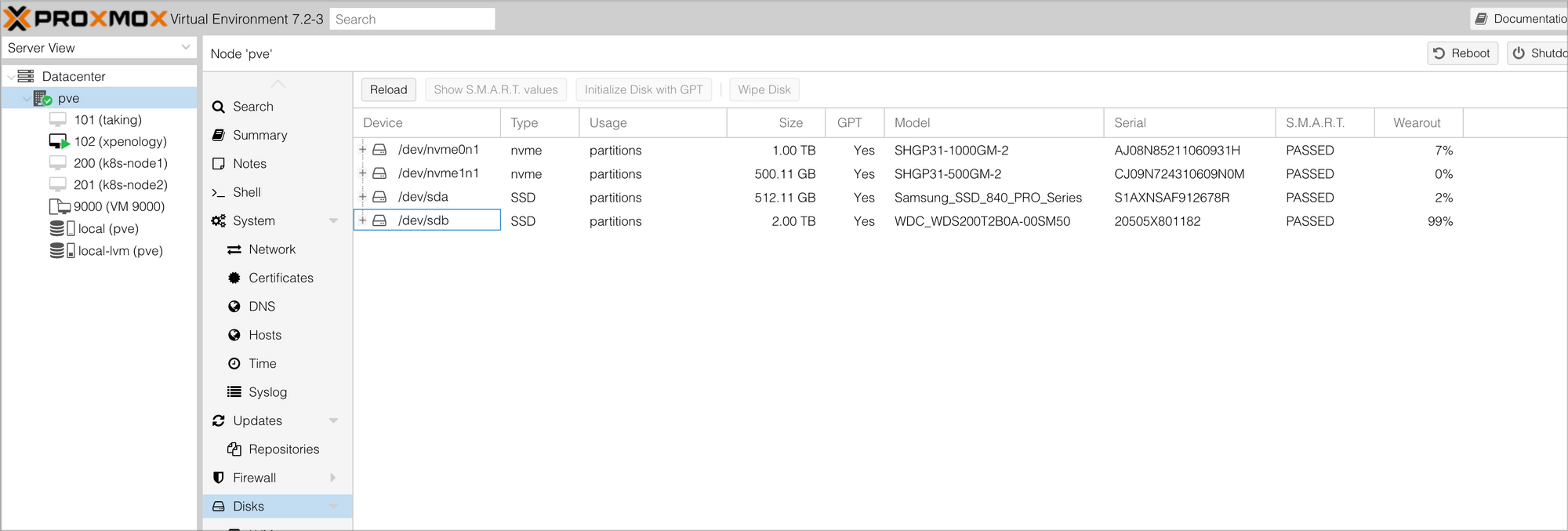This screenshot has height=531, width=1568.
Task: Expand partitions of /dev/nvme1n1
Action: 363,173
